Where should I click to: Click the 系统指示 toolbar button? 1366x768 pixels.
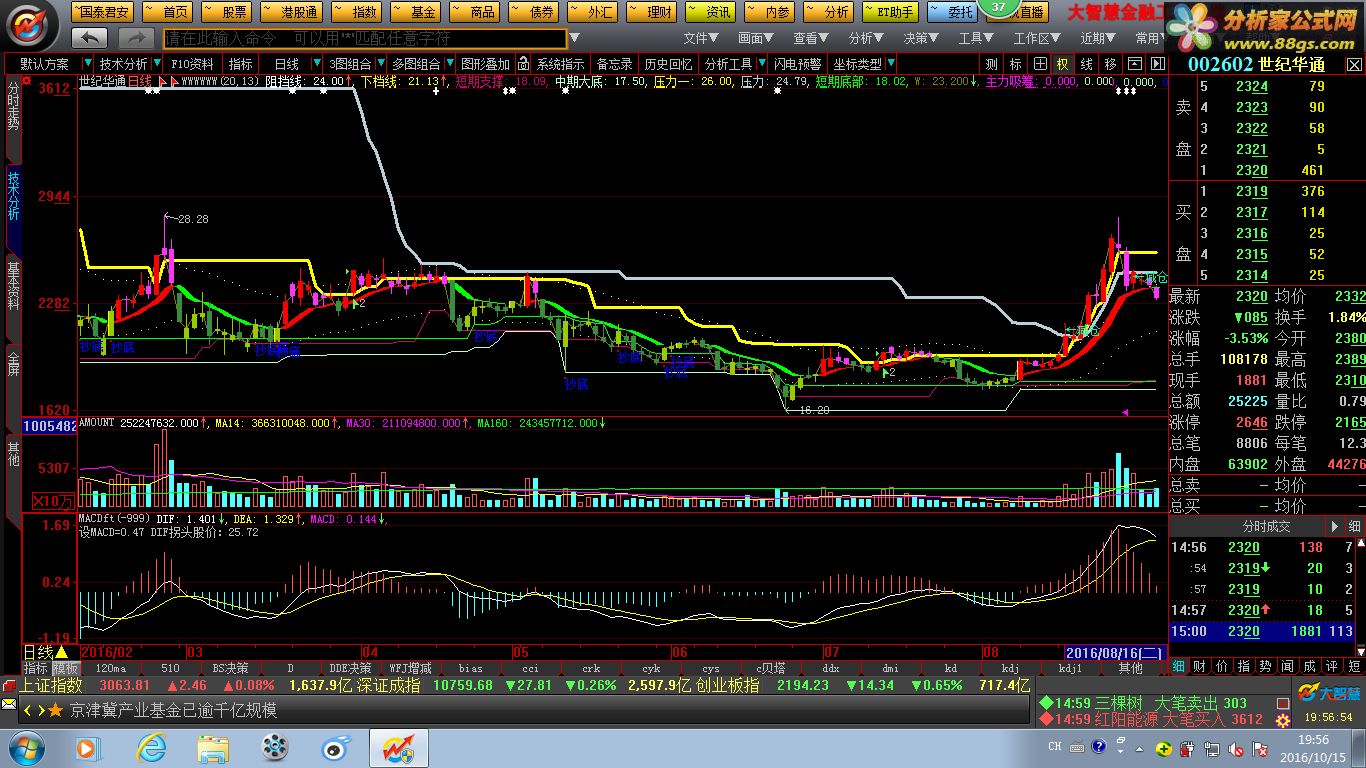[560, 64]
